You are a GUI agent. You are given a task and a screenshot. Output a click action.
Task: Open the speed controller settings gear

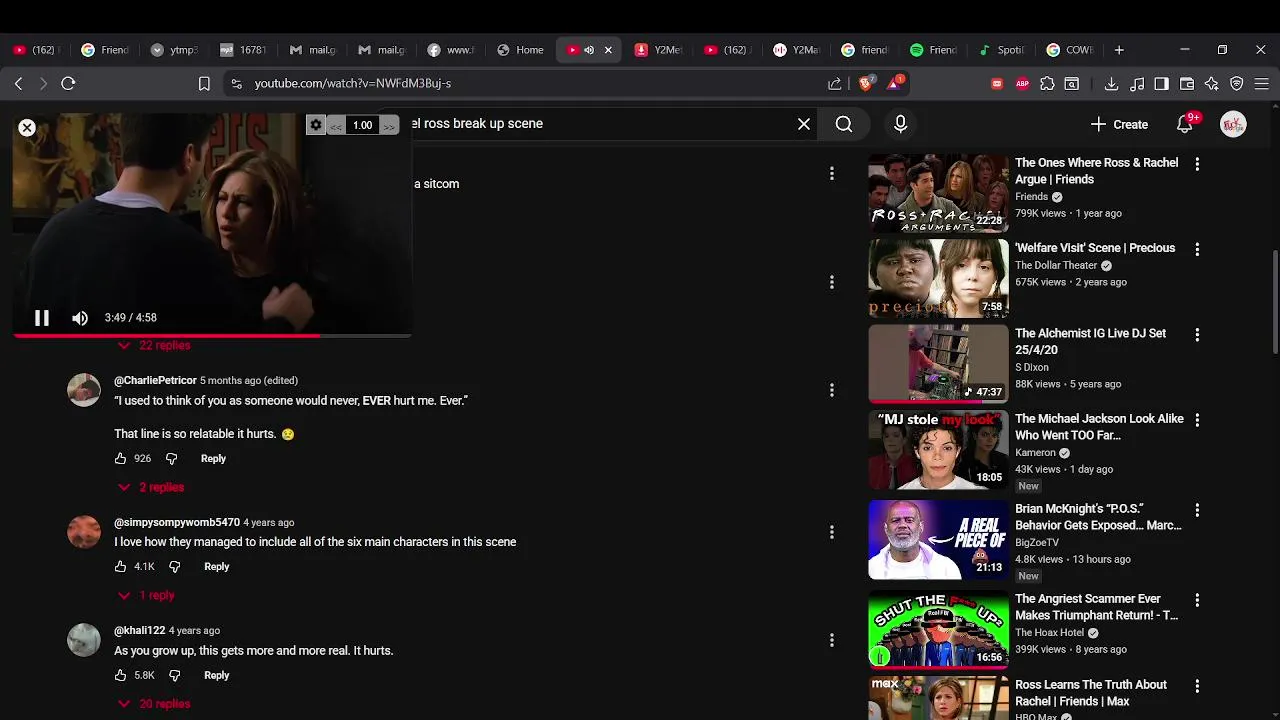pos(316,125)
